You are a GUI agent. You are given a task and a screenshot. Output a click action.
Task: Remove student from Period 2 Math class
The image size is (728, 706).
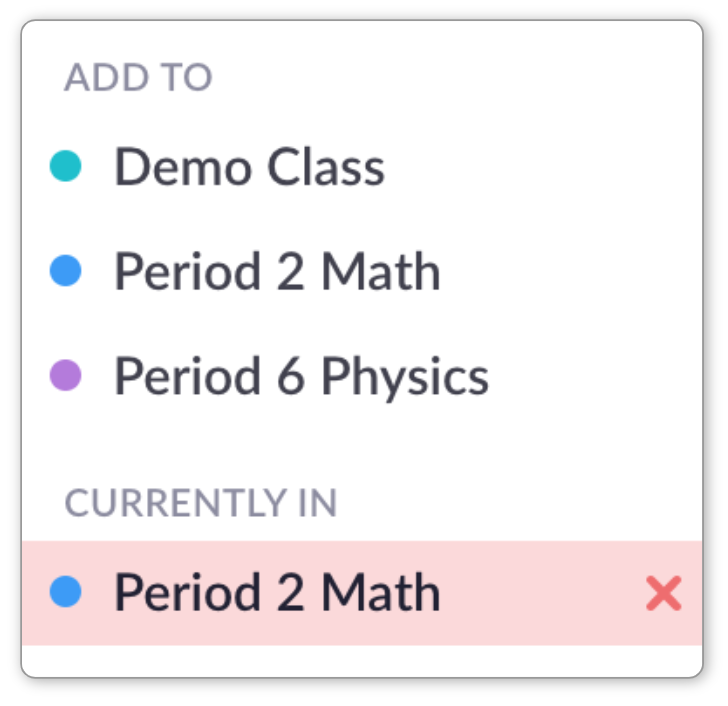[663, 595]
